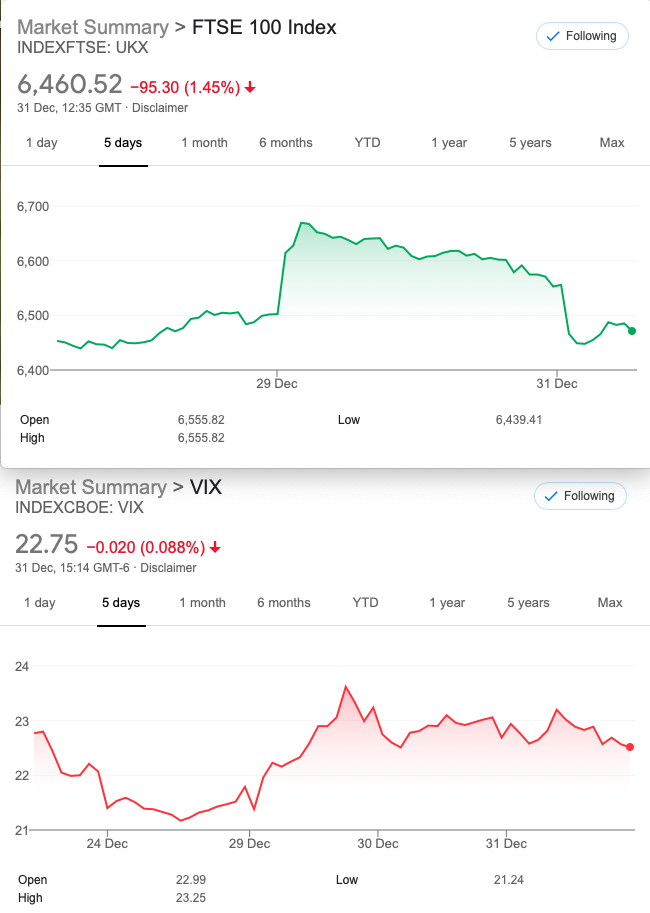Show VIX chart 5 years range
Viewport: 650px width, 913px height.
529,603
